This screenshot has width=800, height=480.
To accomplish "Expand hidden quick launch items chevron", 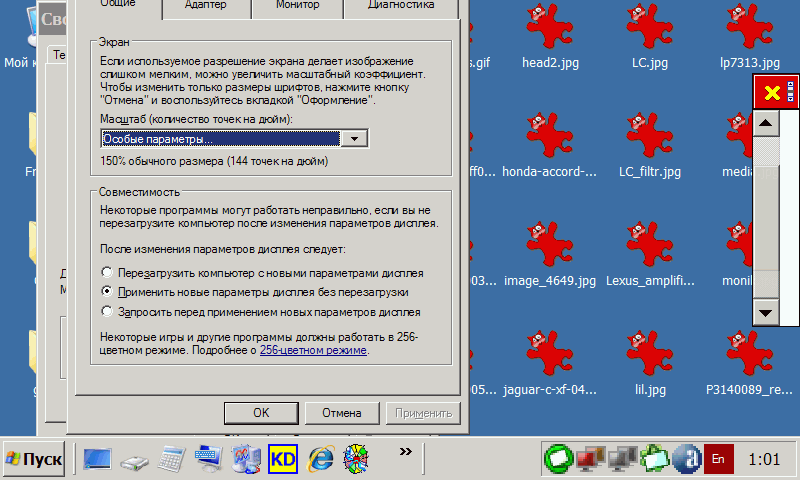I will coord(405,452).
